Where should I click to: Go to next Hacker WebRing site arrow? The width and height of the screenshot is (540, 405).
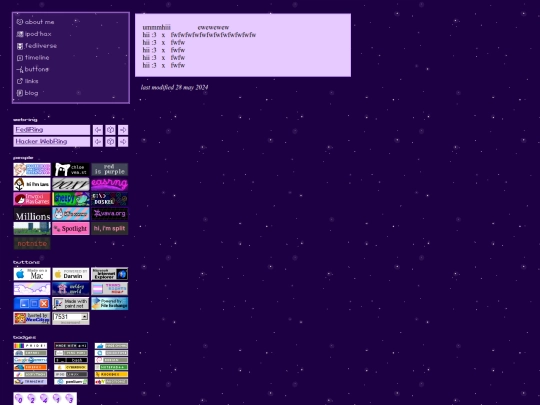pos(123,142)
